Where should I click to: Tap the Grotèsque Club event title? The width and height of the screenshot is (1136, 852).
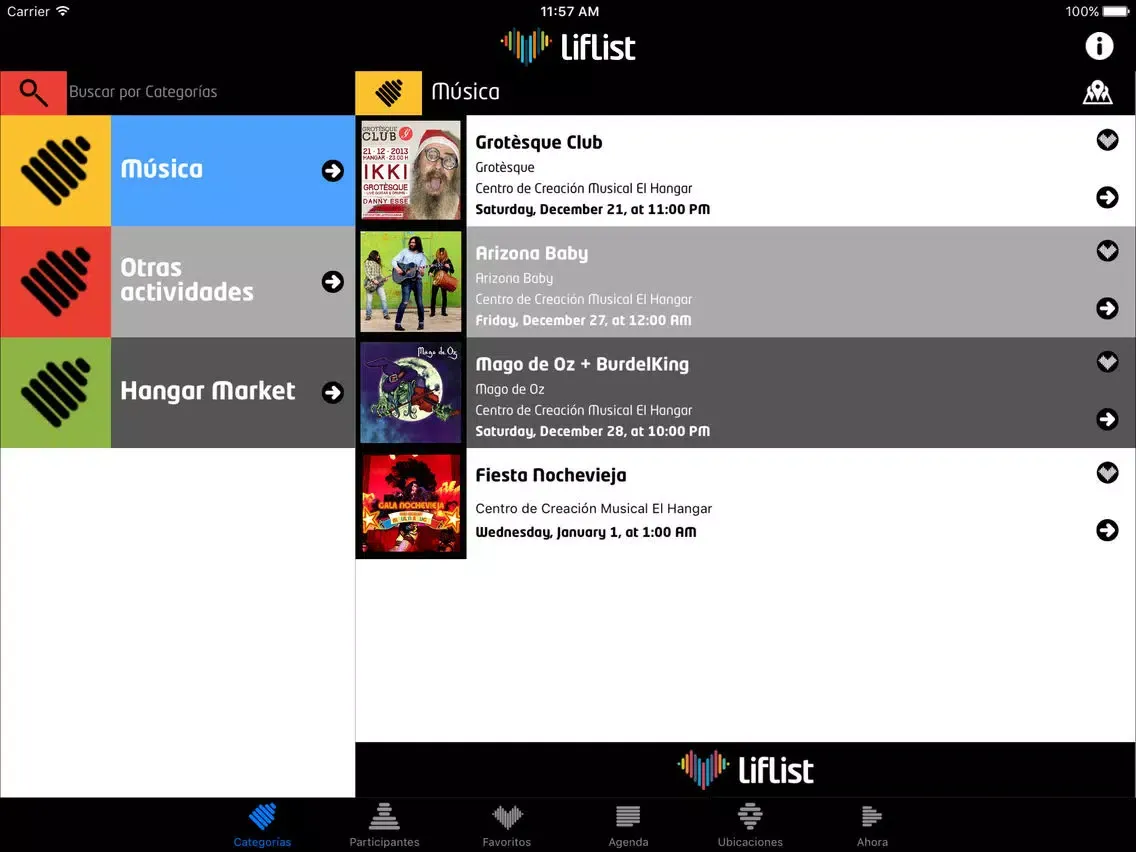coord(539,143)
